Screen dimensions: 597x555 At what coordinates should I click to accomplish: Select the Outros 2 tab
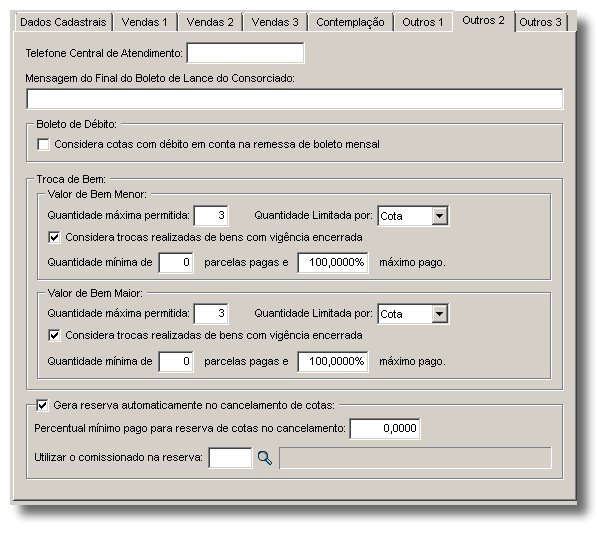(x=484, y=21)
